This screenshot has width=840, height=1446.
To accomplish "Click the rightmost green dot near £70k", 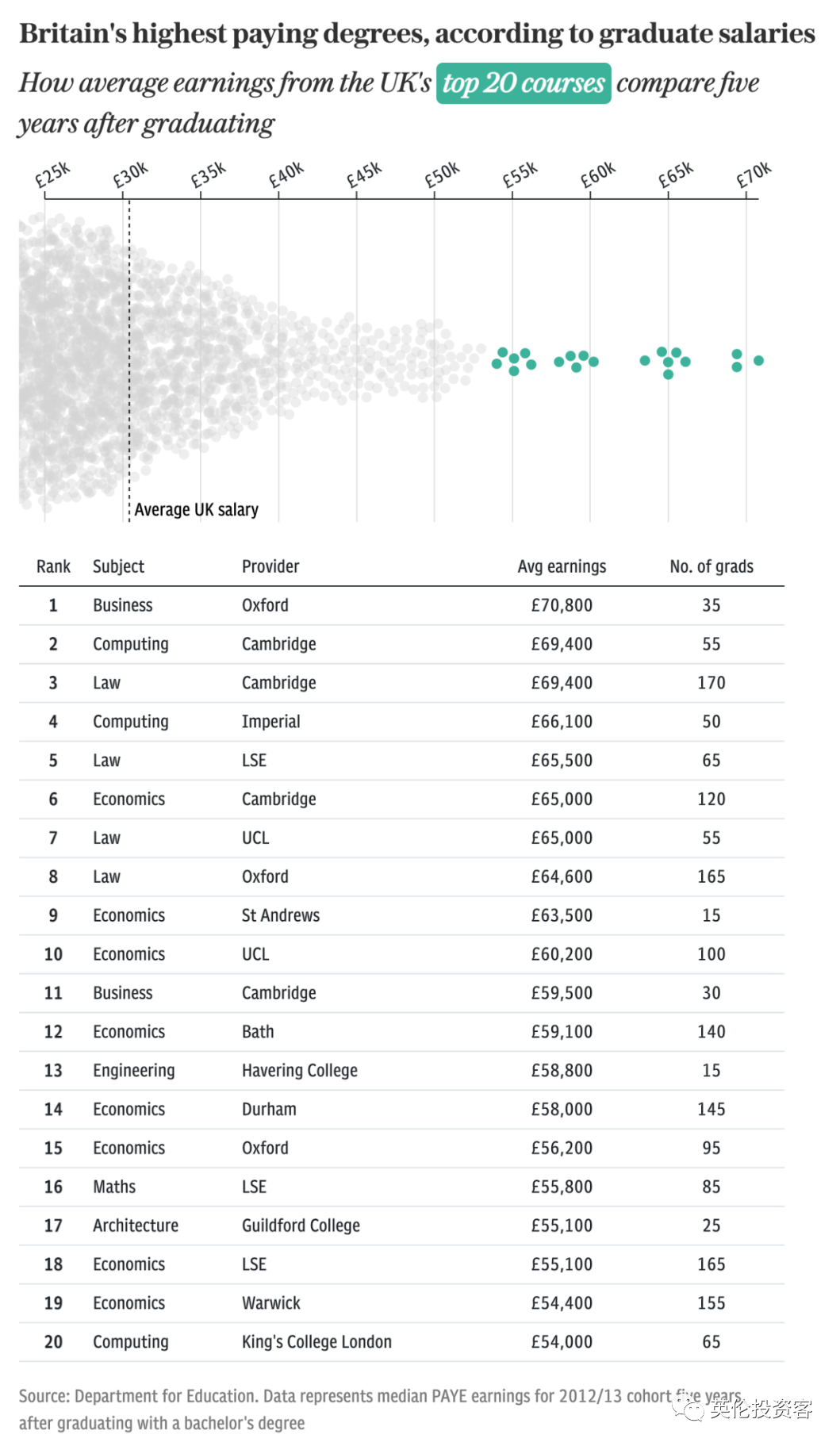I will tap(758, 360).
